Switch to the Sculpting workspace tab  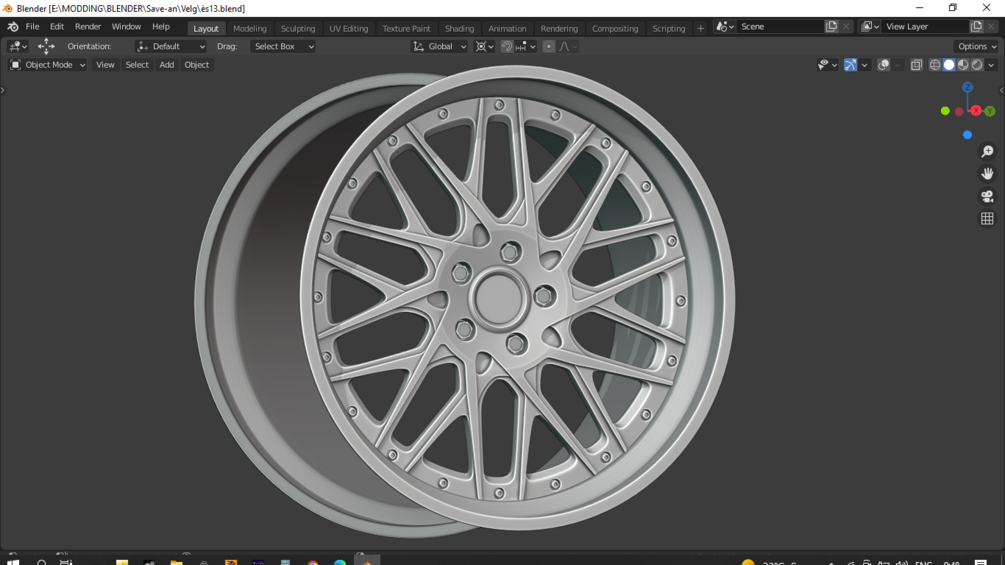(297, 28)
